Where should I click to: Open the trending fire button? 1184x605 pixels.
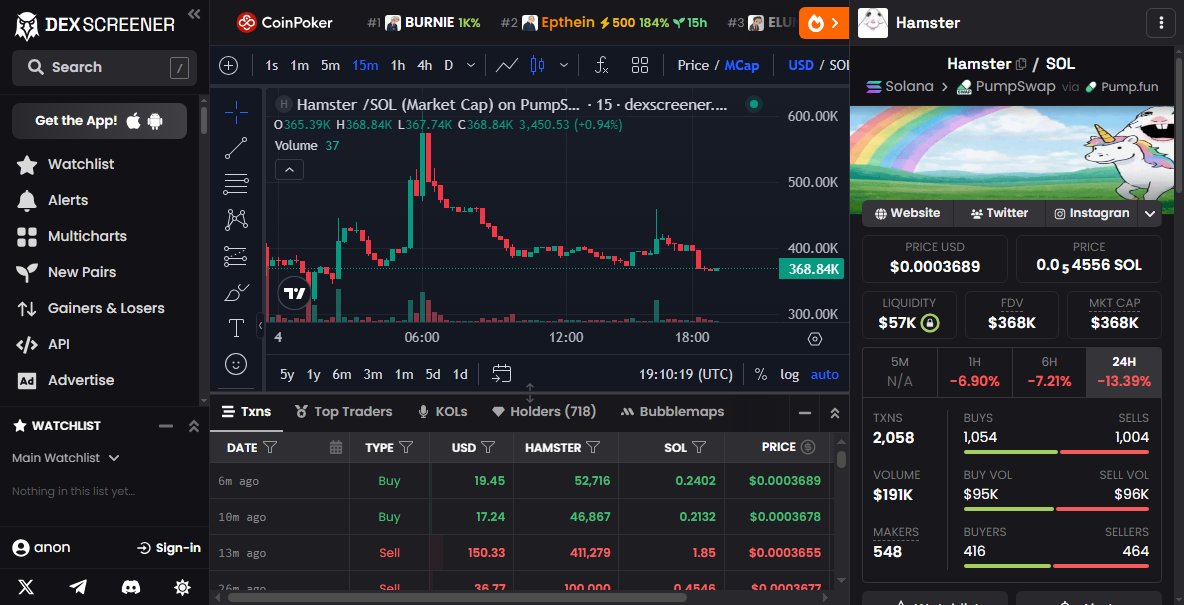[x=824, y=23]
